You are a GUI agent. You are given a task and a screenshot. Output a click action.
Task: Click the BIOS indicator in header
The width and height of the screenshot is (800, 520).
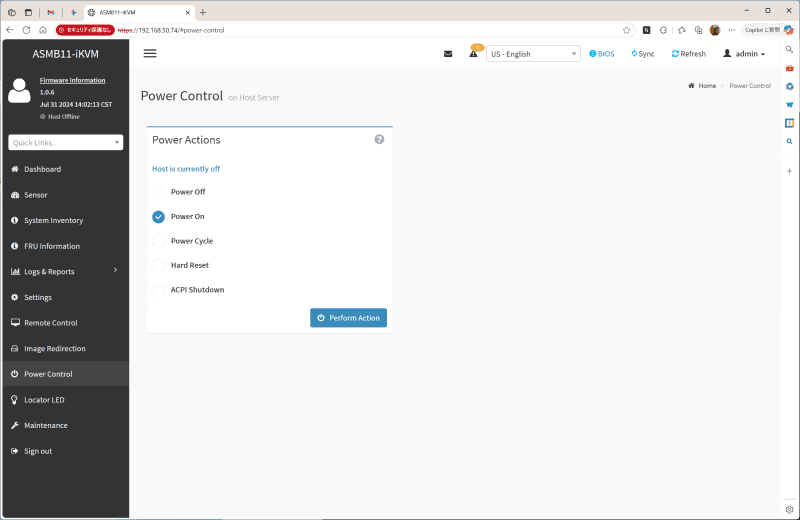(x=602, y=54)
